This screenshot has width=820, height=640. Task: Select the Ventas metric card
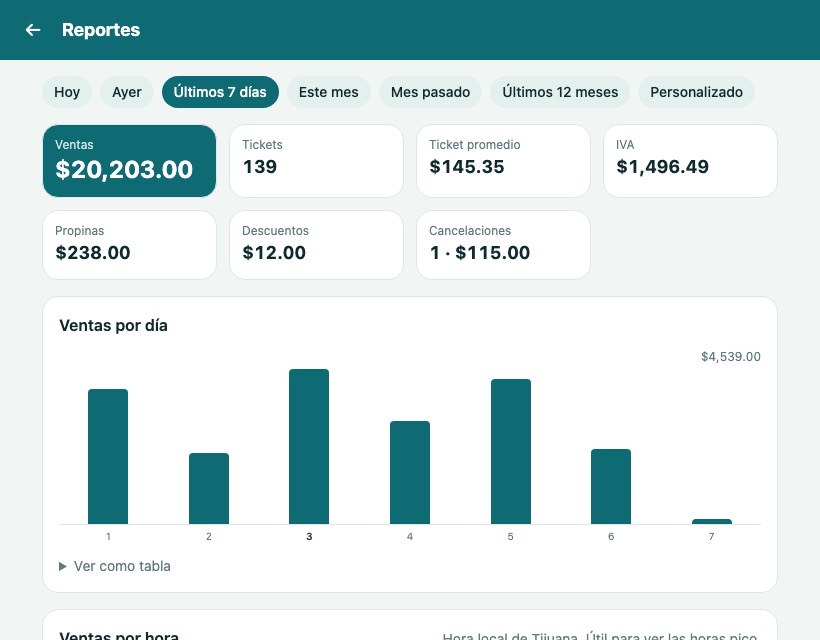(129, 161)
